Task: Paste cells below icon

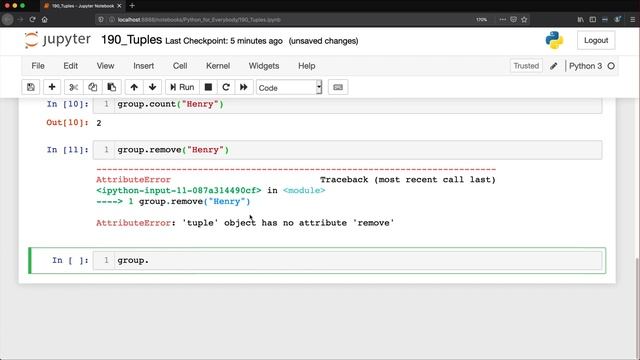Action: 111,87
